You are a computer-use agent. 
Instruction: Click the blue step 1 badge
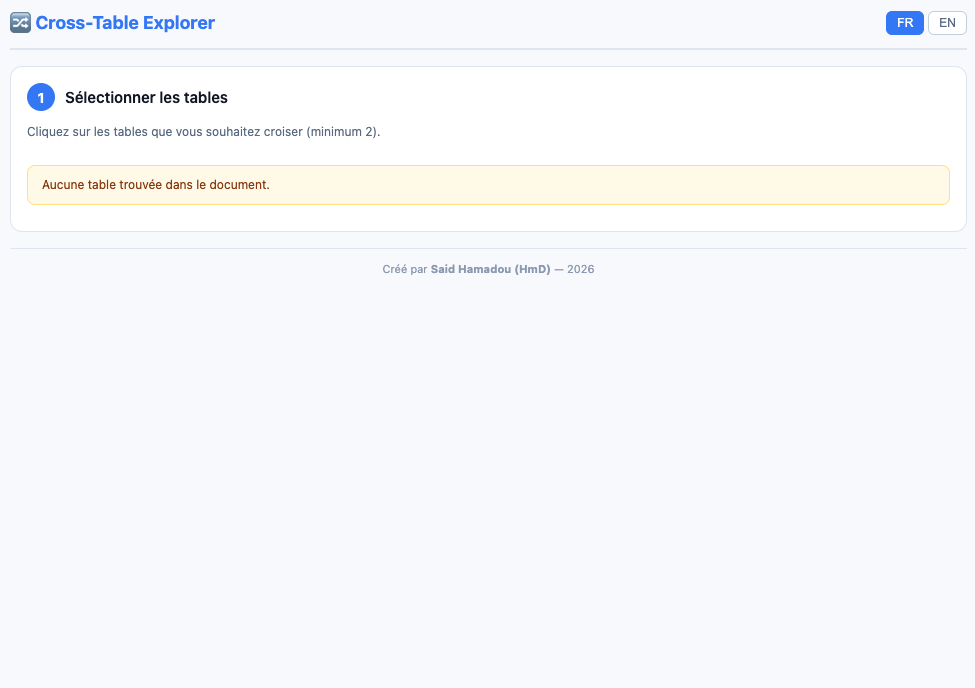point(41,98)
